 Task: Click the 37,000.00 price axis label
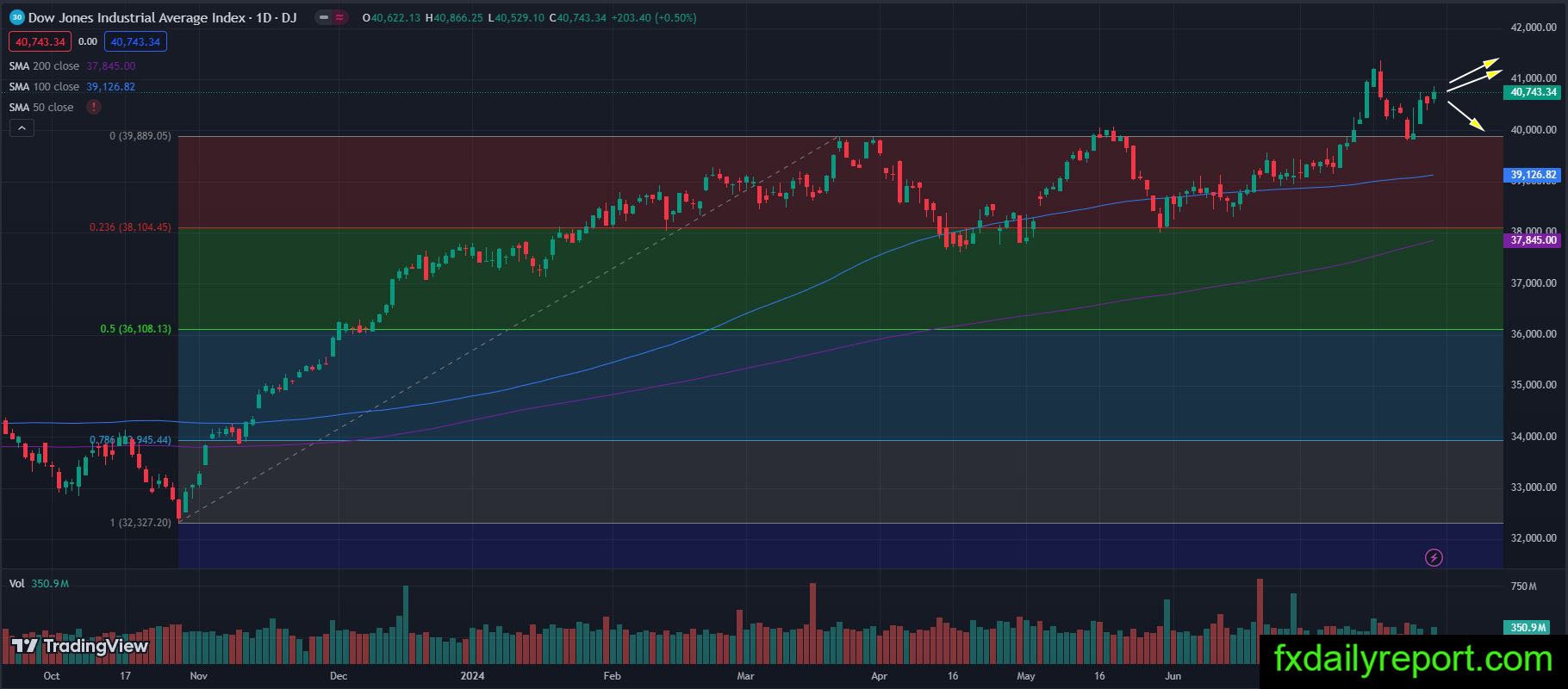point(1534,283)
